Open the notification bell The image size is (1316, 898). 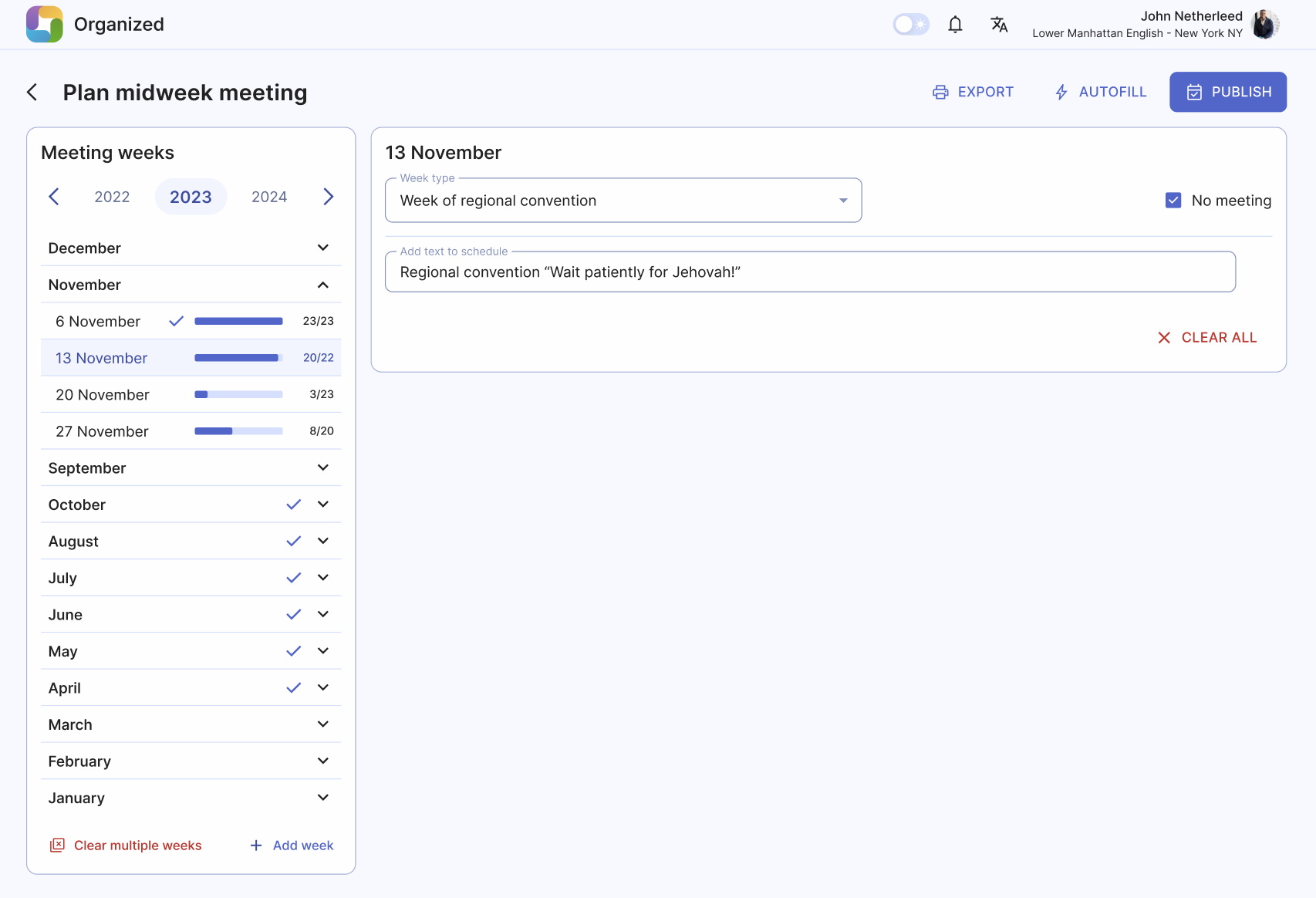coord(955,24)
